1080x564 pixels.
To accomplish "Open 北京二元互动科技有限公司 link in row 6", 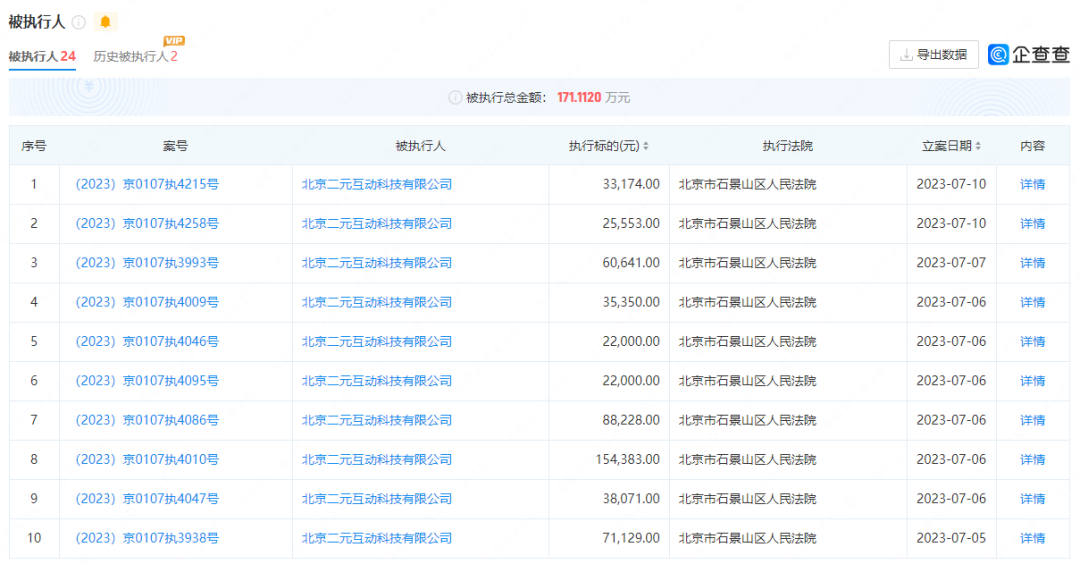I will tap(377, 381).
